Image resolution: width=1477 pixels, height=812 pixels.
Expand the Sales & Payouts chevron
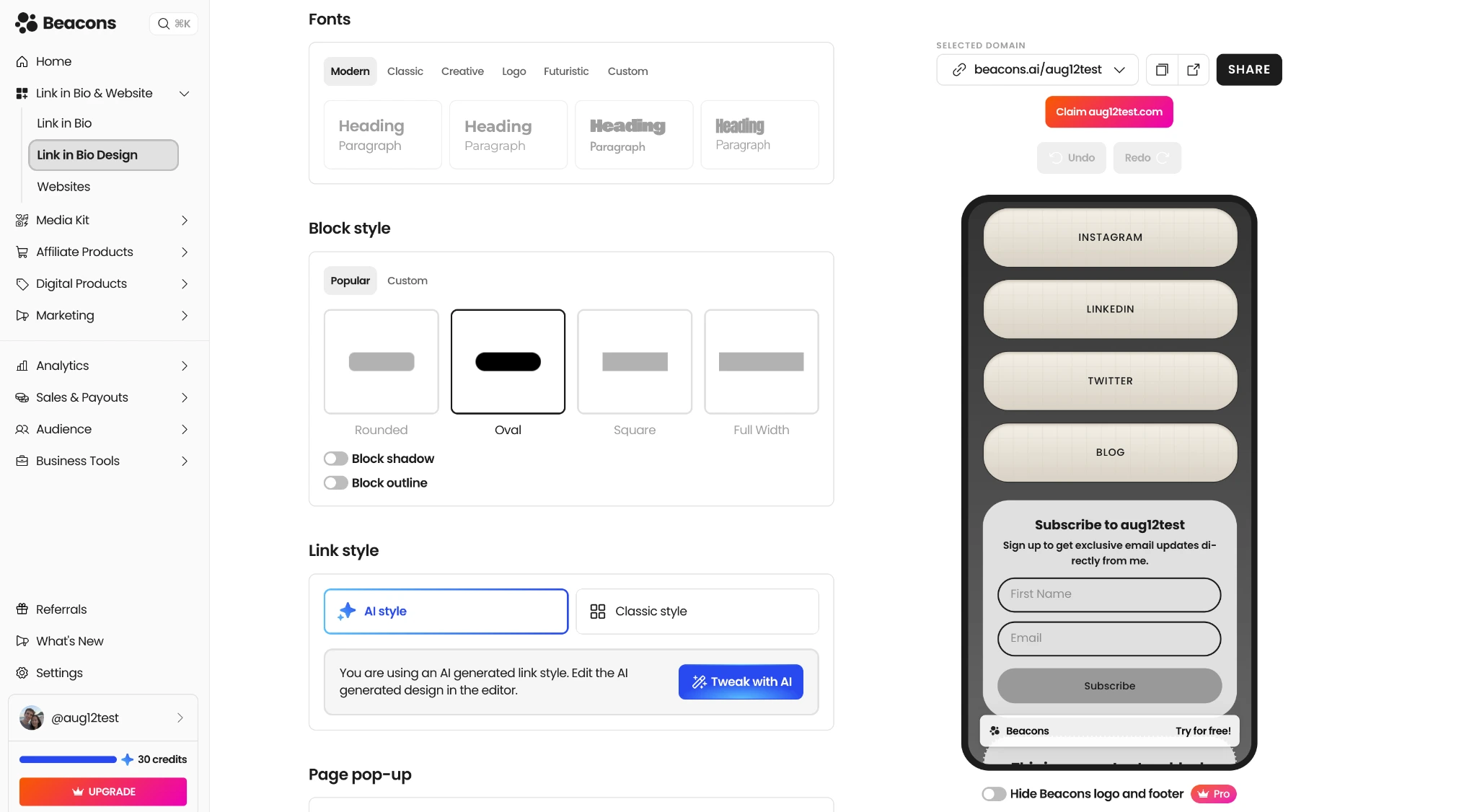point(185,397)
